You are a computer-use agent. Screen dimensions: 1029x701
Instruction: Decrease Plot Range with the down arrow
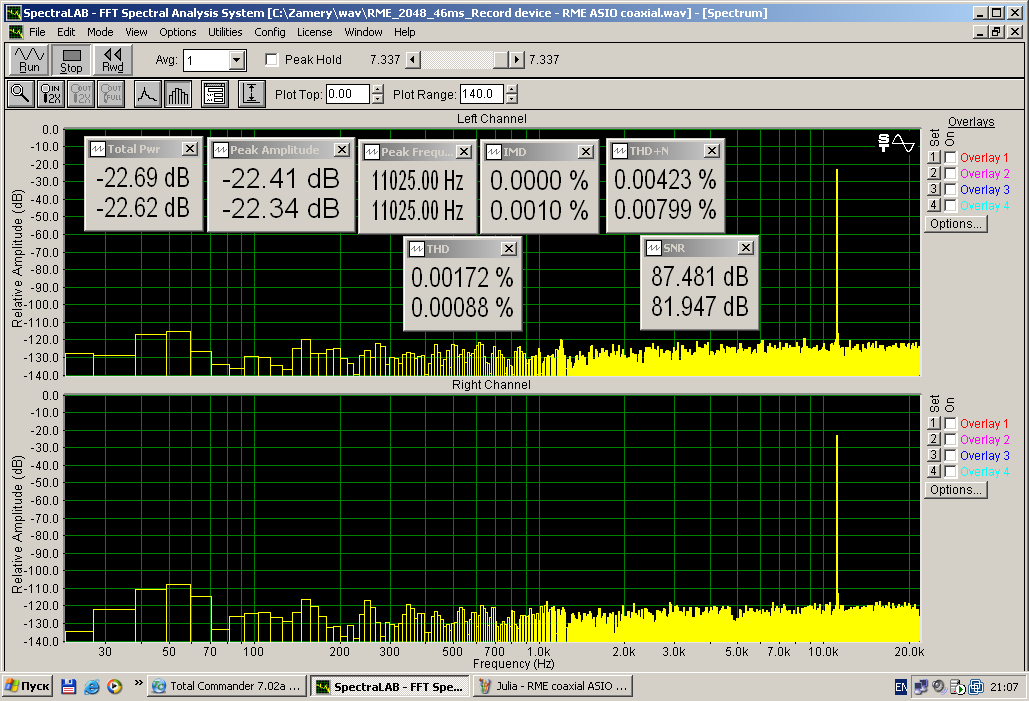tap(512, 99)
